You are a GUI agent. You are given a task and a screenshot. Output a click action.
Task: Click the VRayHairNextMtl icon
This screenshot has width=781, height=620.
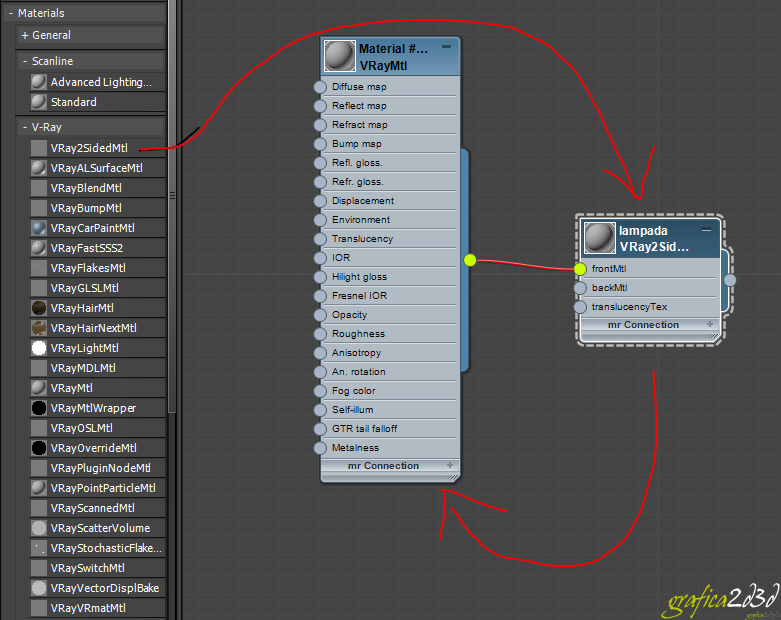[x=39, y=328]
